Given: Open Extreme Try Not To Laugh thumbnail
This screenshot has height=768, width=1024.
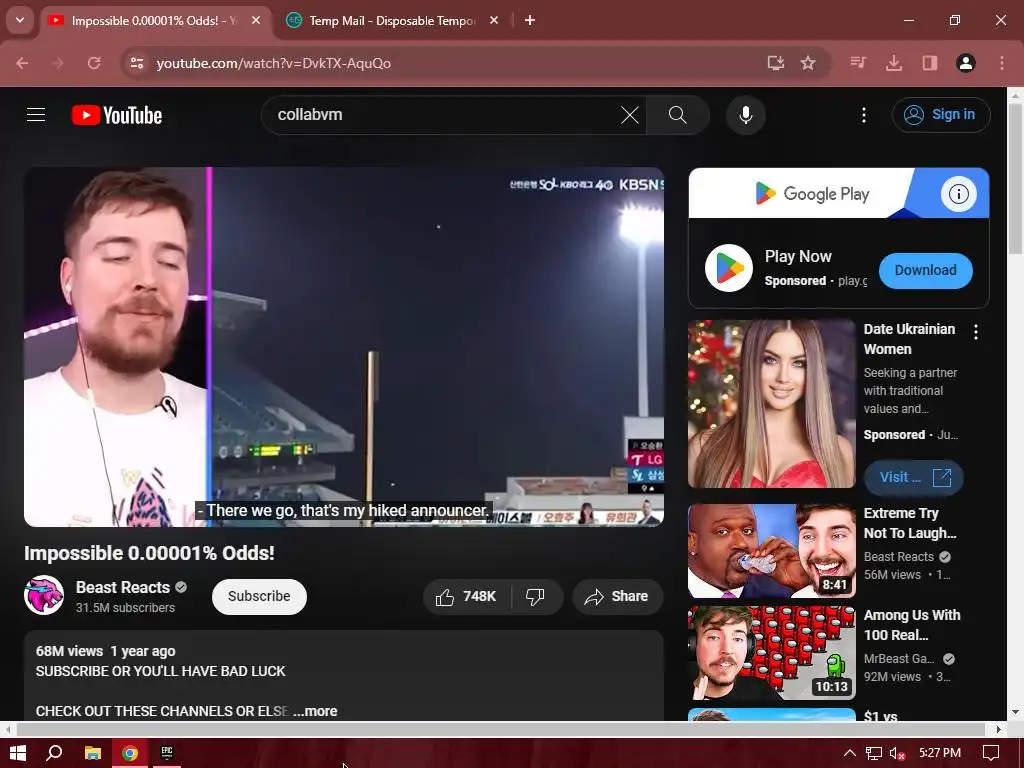Looking at the screenshot, I should (x=771, y=551).
